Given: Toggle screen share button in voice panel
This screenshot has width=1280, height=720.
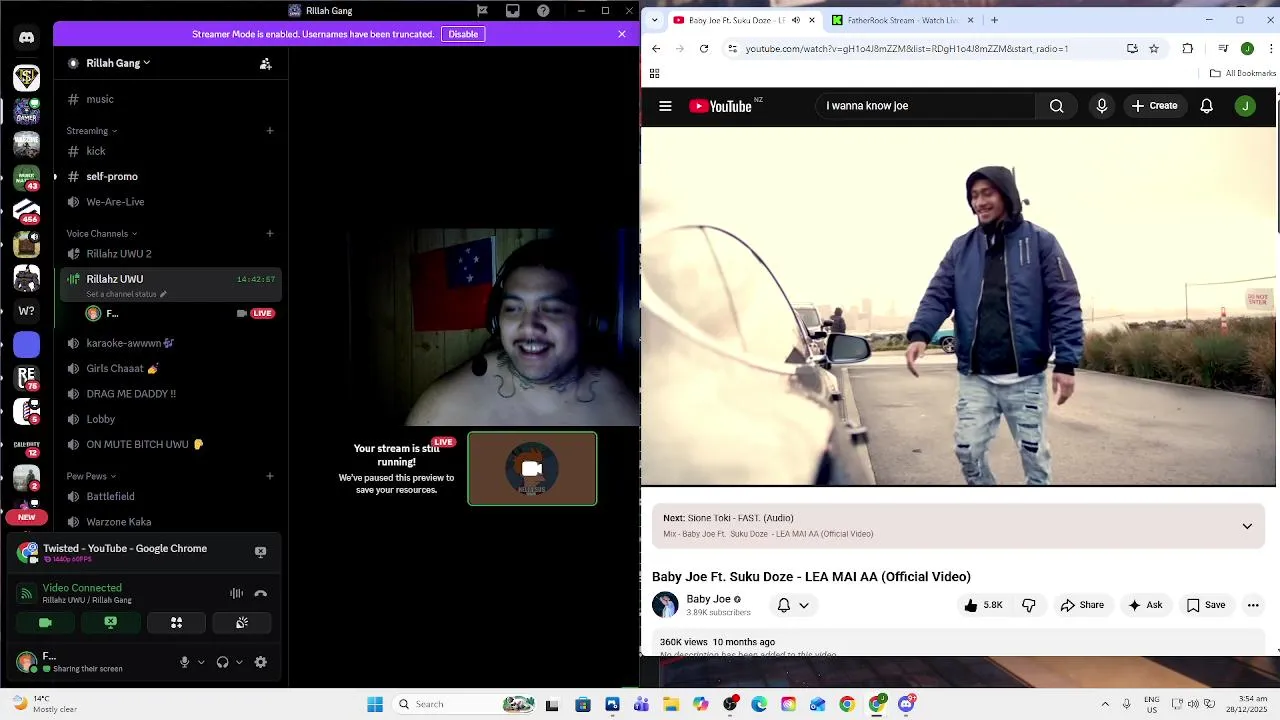Looking at the screenshot, I should click(111, 623).
